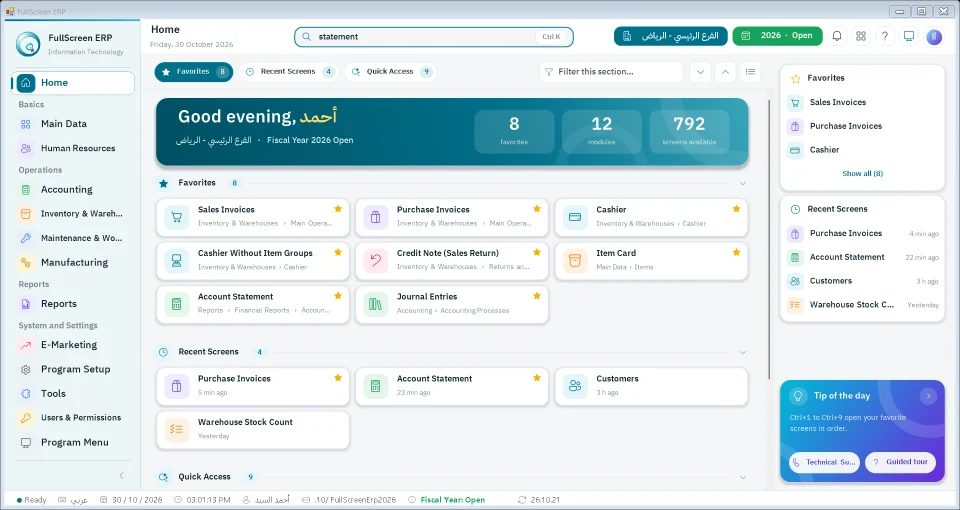Collapse the Favorites section chevron
This screenshot has width=960, height=510.
point(743,183)
